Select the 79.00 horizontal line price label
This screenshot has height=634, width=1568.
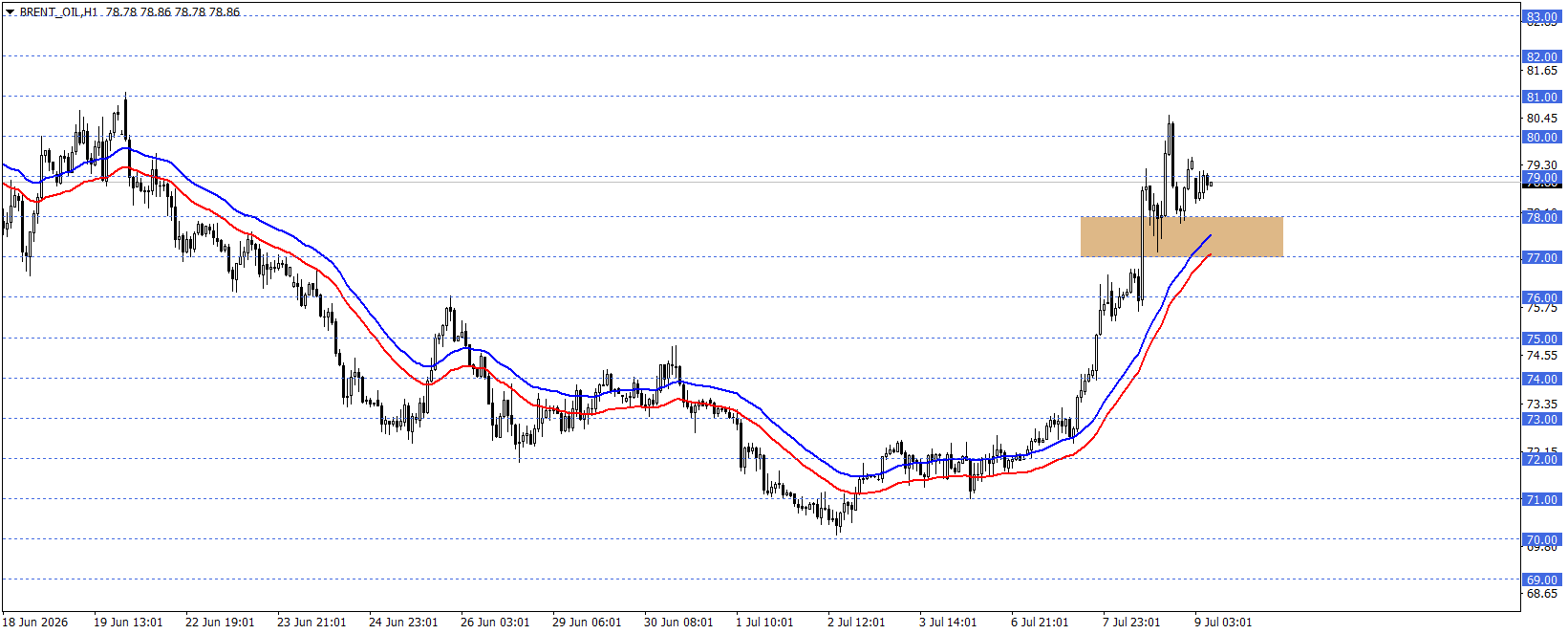tap(1540, 177)
